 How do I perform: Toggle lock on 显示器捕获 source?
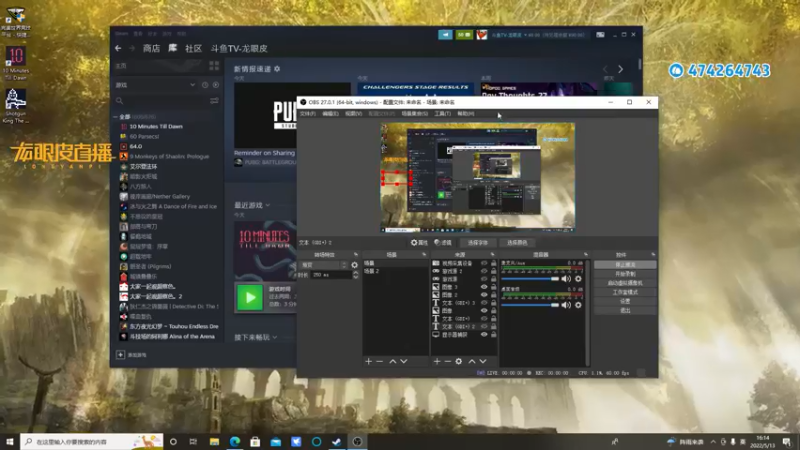pos(493,335)
